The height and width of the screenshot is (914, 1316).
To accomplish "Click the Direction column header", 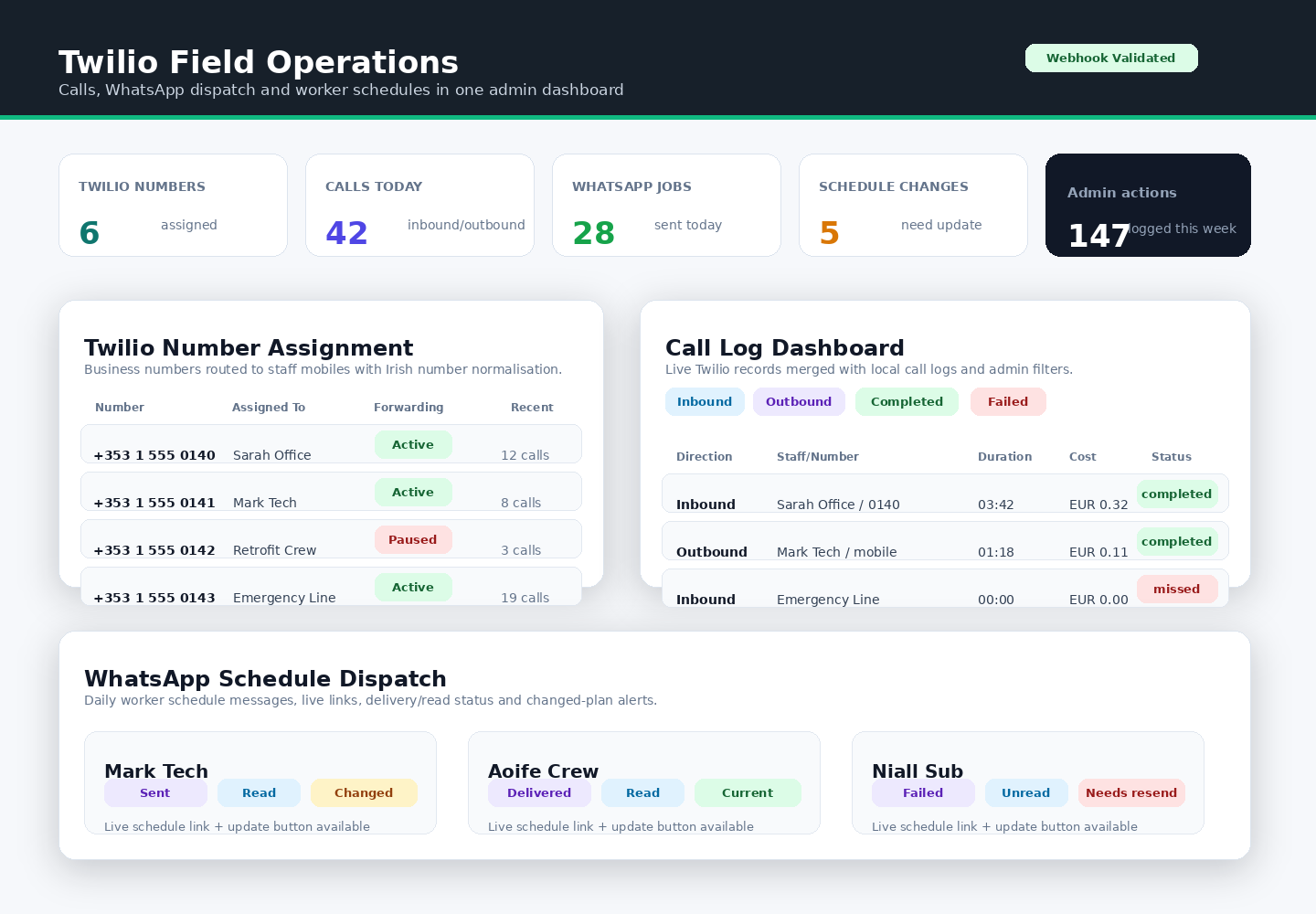I will coord(705,457).
